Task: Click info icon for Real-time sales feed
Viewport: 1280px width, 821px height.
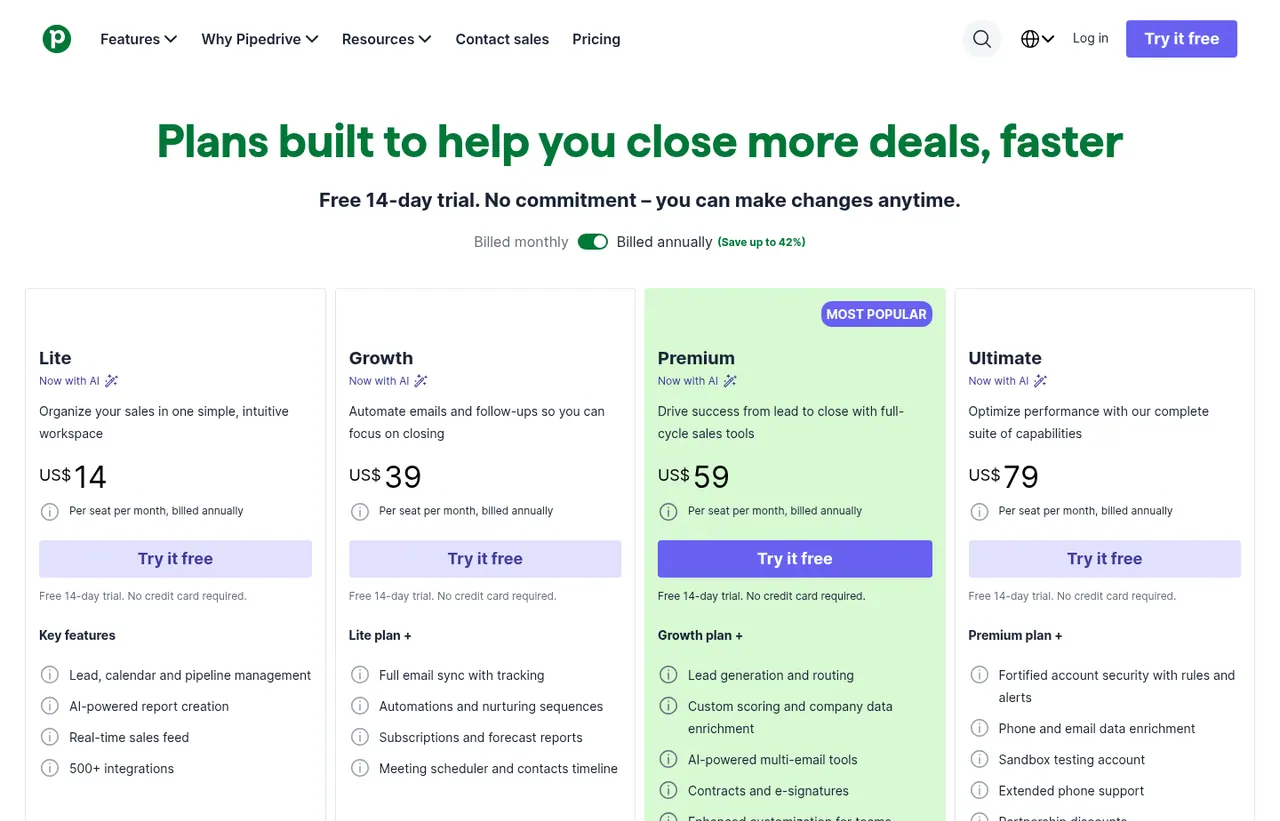Action: point(49,737)
